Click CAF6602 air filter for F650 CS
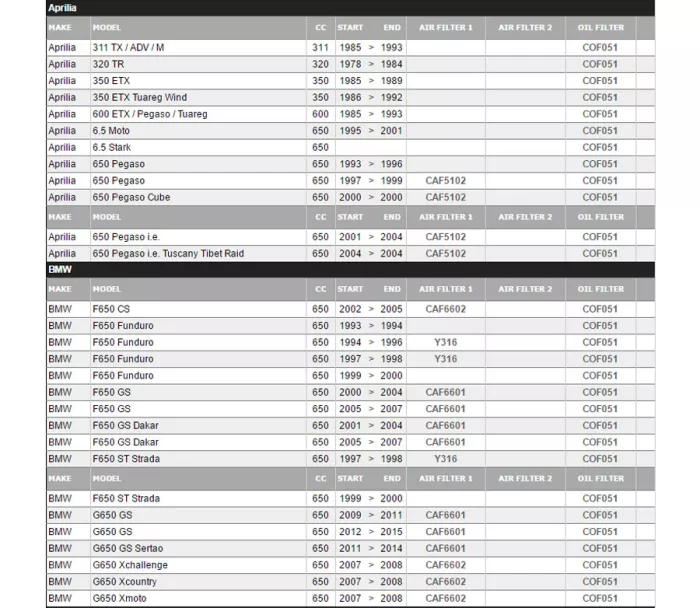The height and width of the screenshot is (608, 700). click(x=445, y=309)
